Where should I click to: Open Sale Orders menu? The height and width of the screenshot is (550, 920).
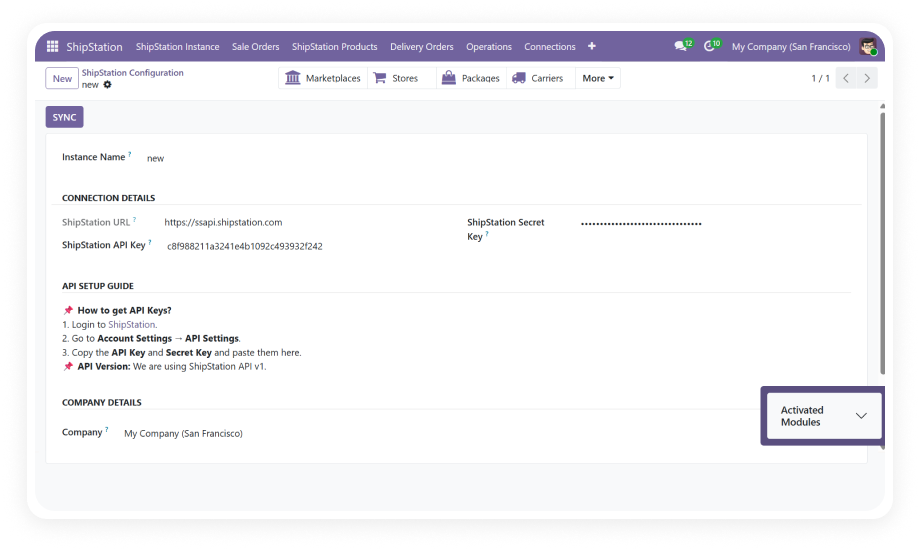click(255, 46)
